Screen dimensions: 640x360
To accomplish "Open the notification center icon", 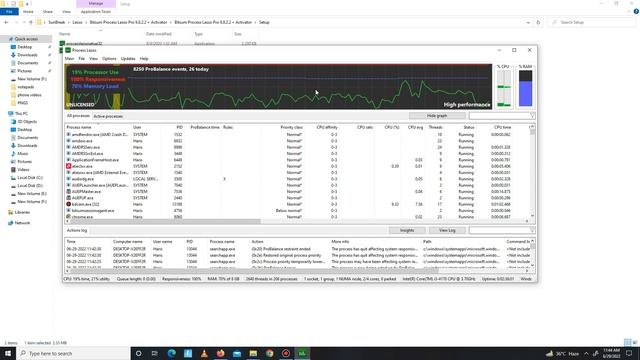I will coord(629,353).
